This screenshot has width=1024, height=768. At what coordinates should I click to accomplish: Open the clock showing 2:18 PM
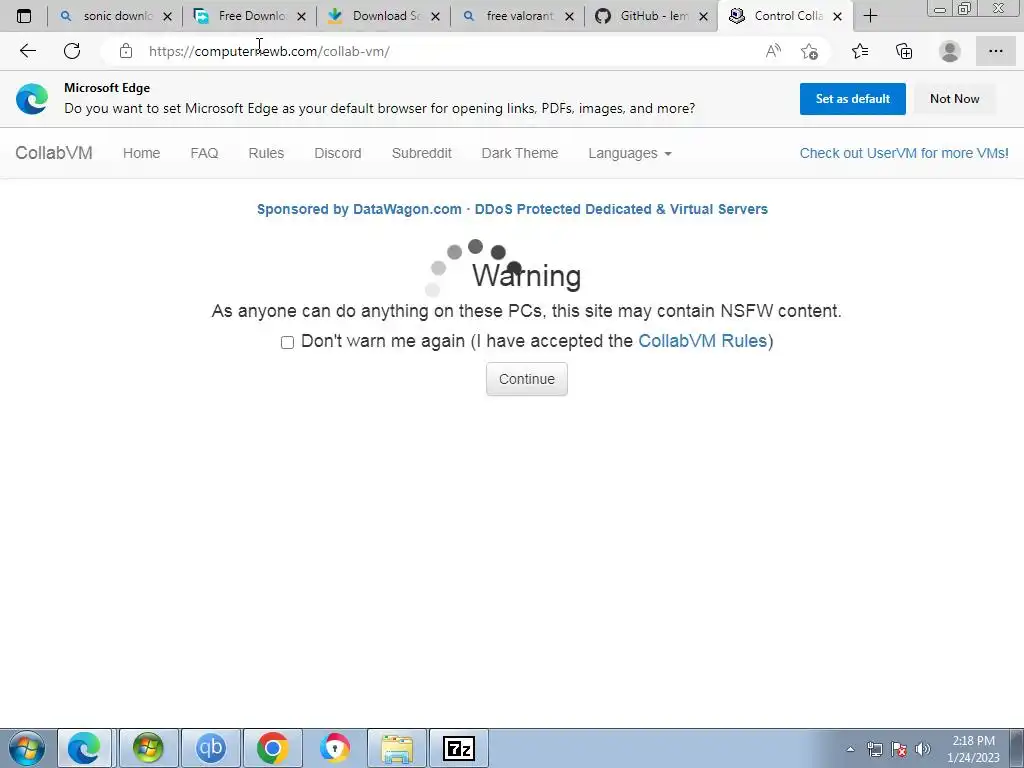click(x=973, y=749)
